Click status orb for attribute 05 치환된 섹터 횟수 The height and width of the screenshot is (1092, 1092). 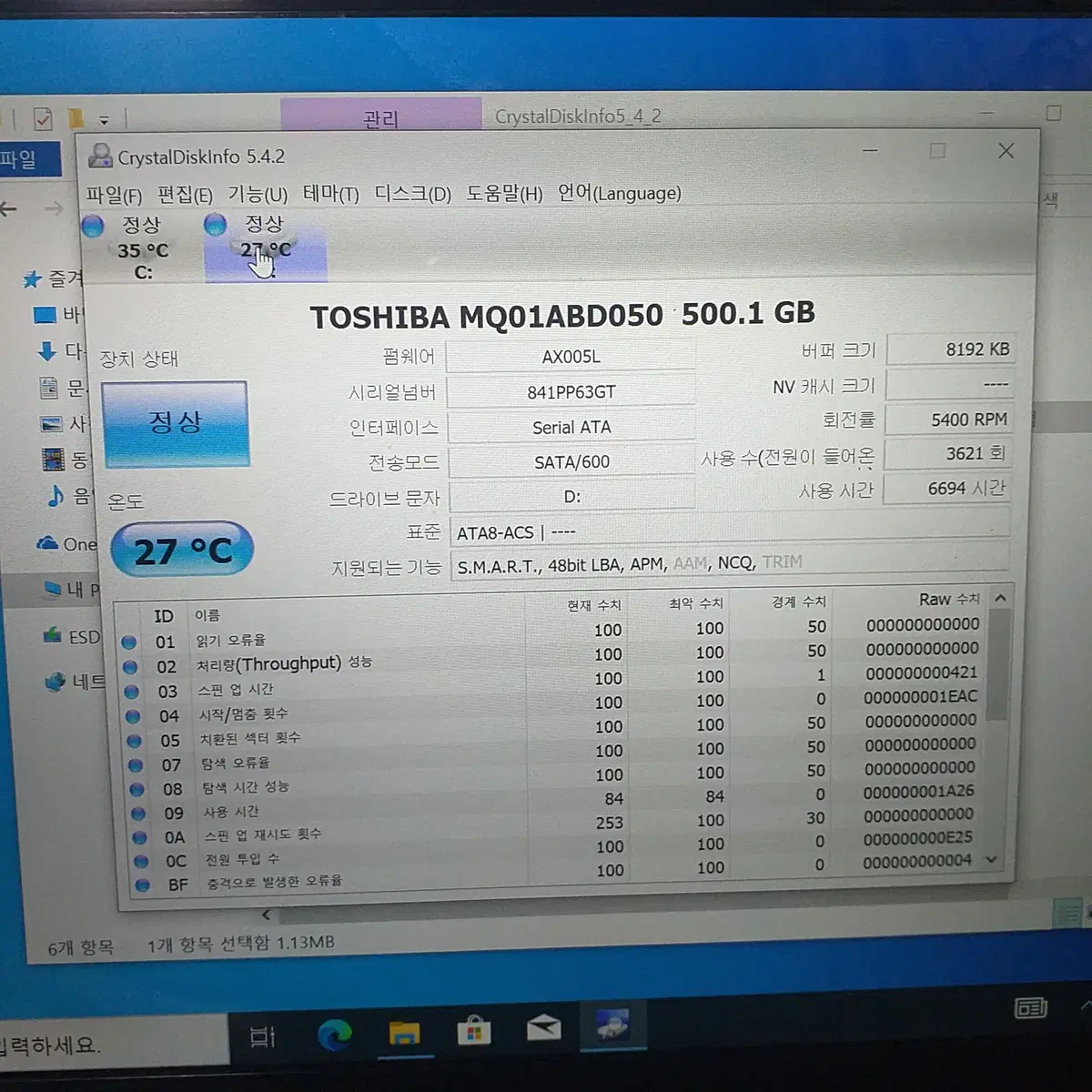[x=134, y=741]
